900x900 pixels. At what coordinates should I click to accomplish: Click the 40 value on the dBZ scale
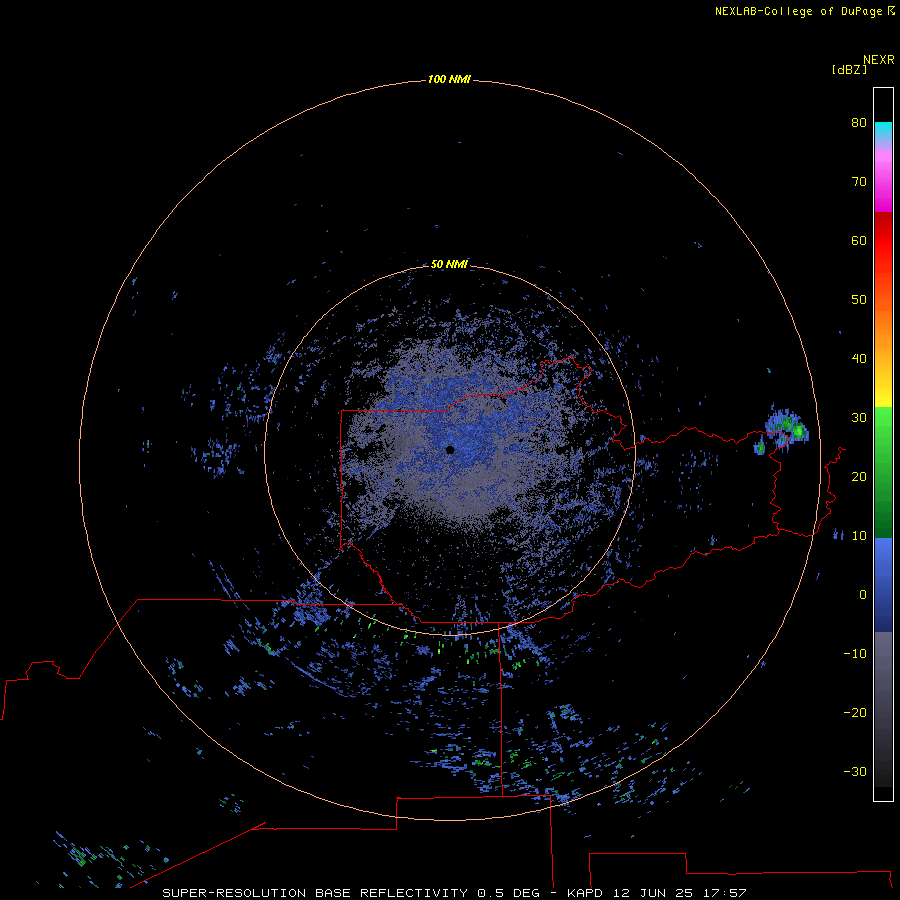(x=859, y=359)
